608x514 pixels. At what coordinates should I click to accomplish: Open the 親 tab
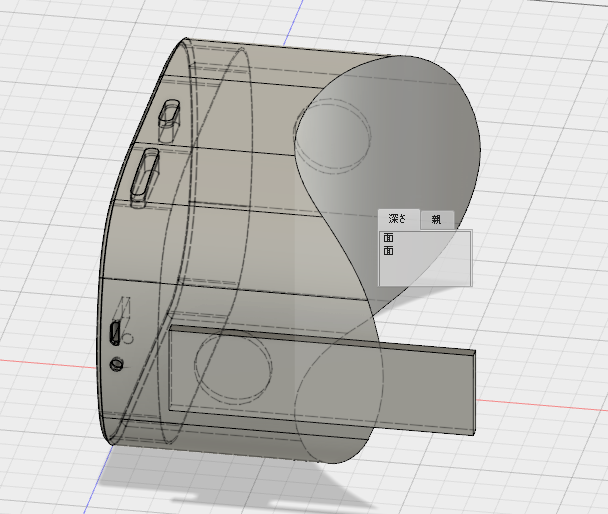pyautogui.click(x=437, y=220)
